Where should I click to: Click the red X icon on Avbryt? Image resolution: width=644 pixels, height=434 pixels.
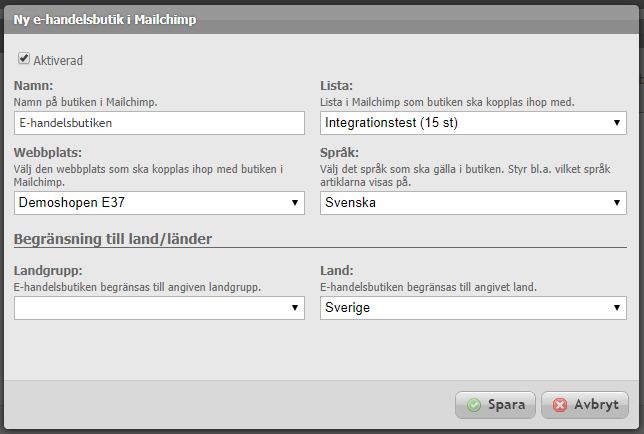[560, 405]
